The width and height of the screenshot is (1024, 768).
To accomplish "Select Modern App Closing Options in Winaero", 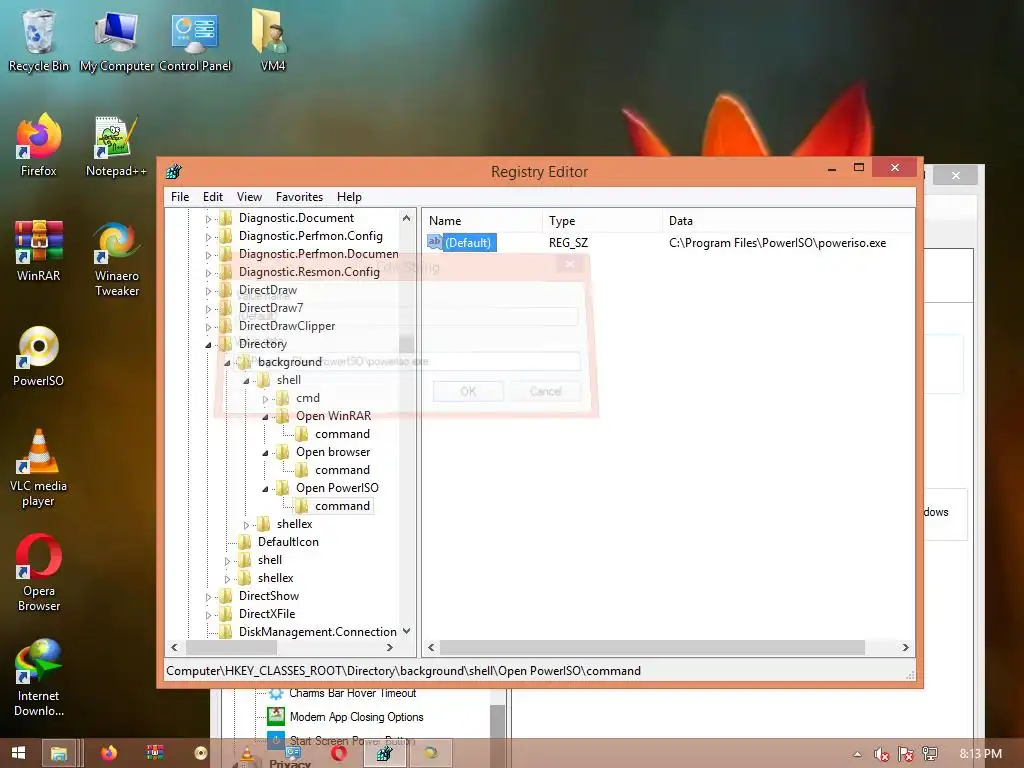I will click(x=356, y=716).
